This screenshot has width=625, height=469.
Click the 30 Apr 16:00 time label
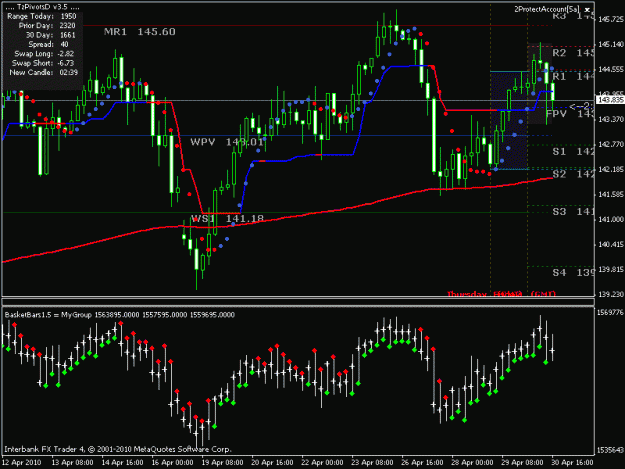click(x=572, y=462)
